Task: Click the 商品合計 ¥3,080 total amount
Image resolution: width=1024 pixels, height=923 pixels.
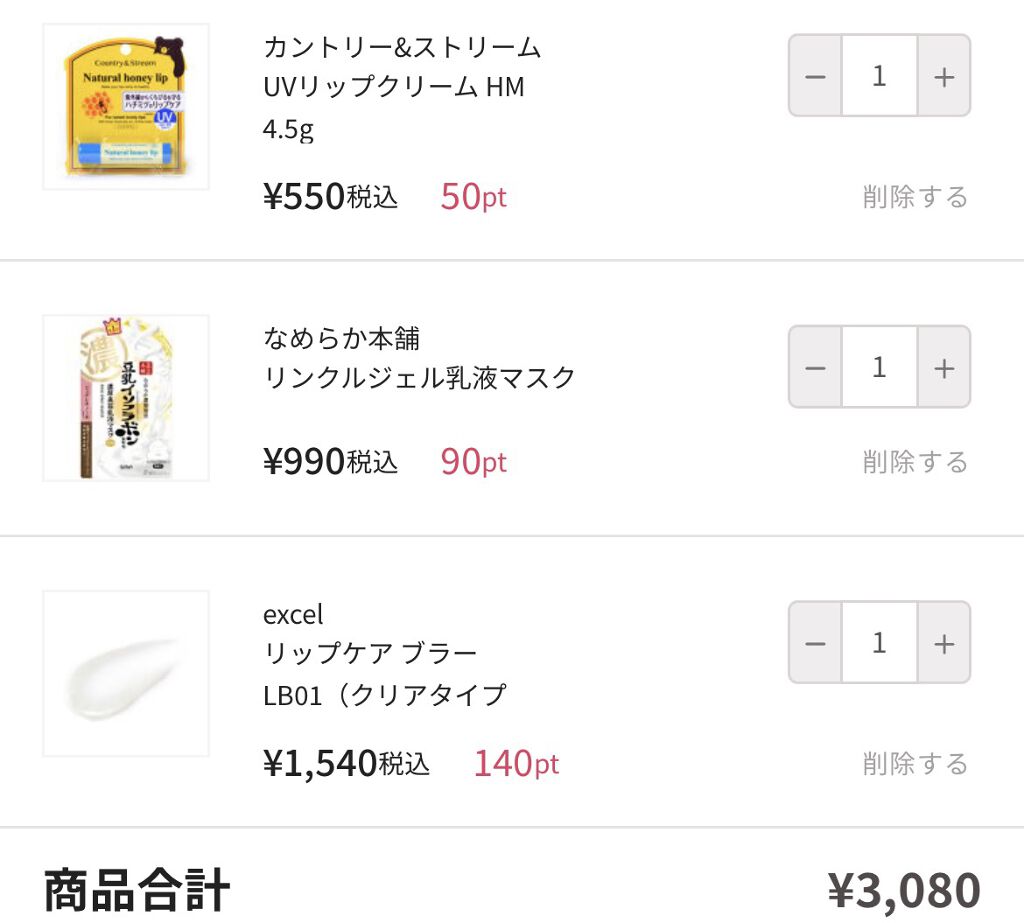Action: pos(904,890)
